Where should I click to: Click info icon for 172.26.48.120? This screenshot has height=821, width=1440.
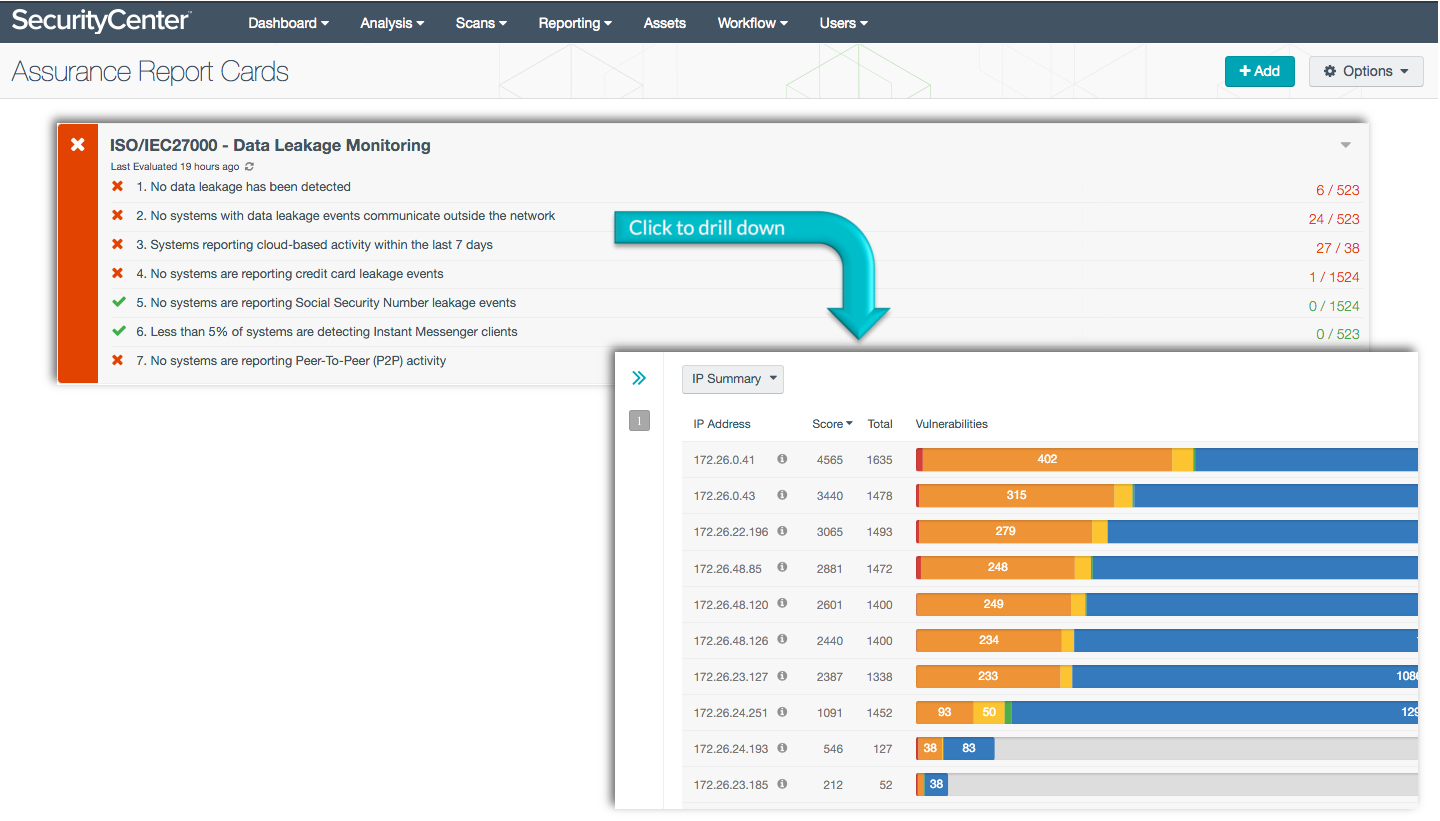(x=782, y=603)
